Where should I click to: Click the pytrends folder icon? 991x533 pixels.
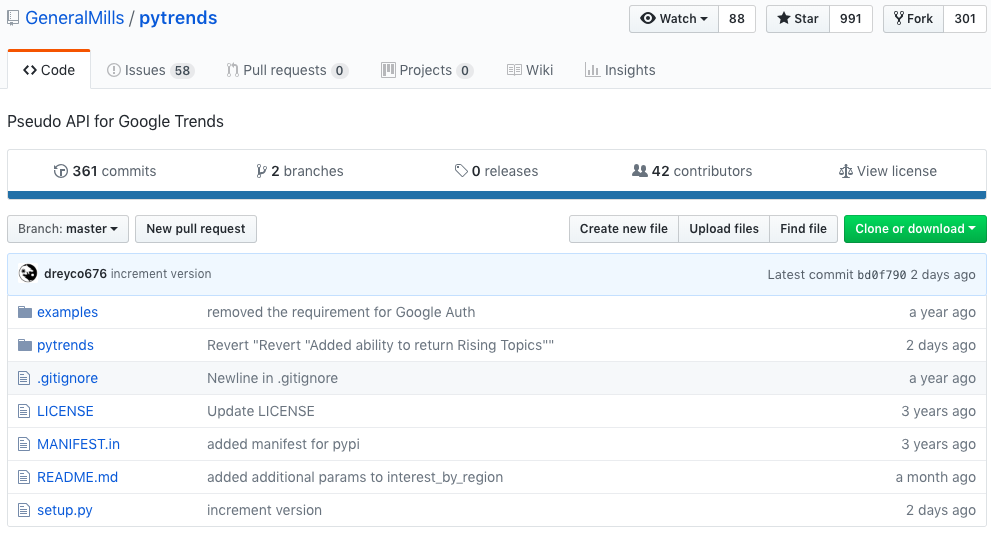pyautogui.click(x=25, y=345)
